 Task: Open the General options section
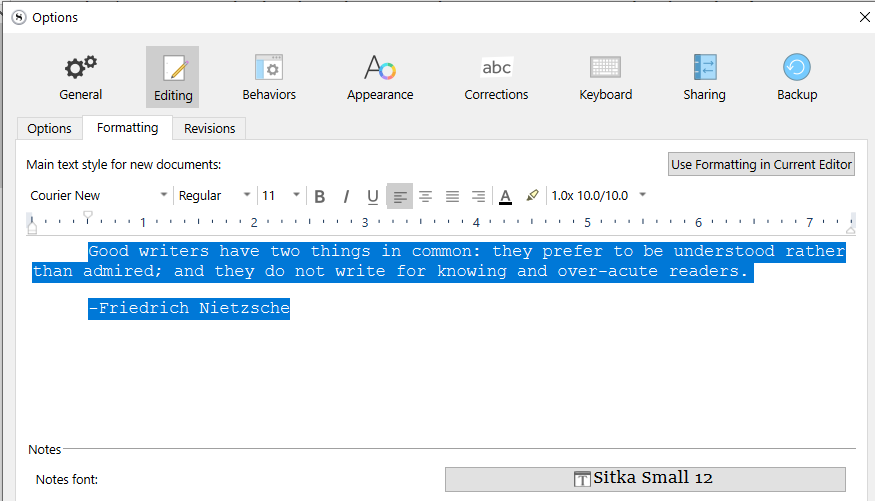(80, 78)
